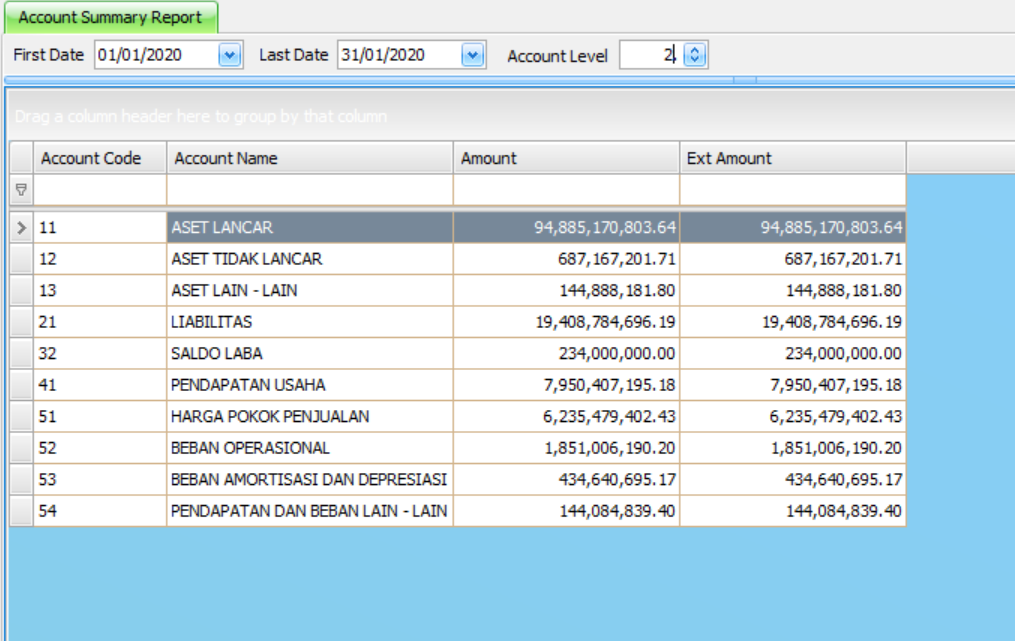Click Ext Amount cell in PENDAPATAN USAHA row
This screenshot has height=641, width=1015.
pos(793,385)
